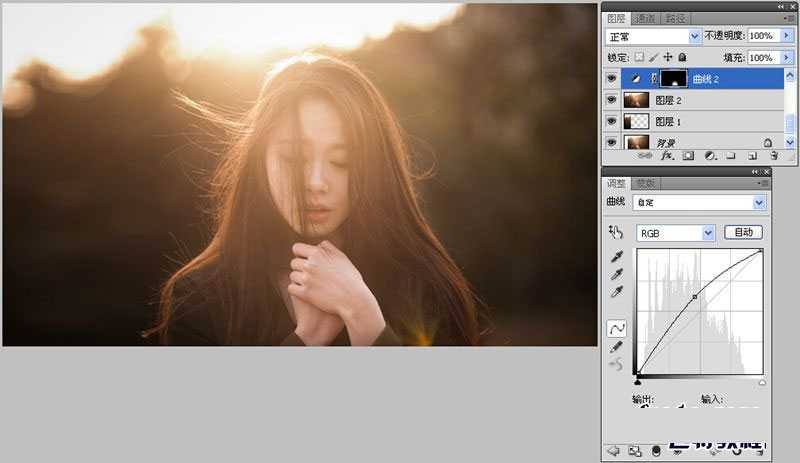
Task: Click the 自动 button
Action: 743,232
